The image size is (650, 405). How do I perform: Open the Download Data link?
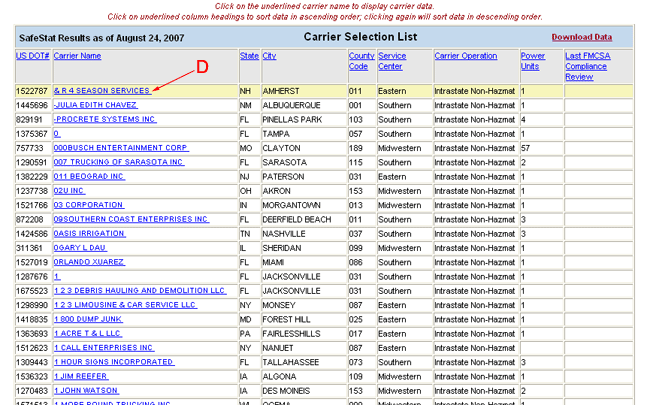pyautogui.click(x=582, y=37)
